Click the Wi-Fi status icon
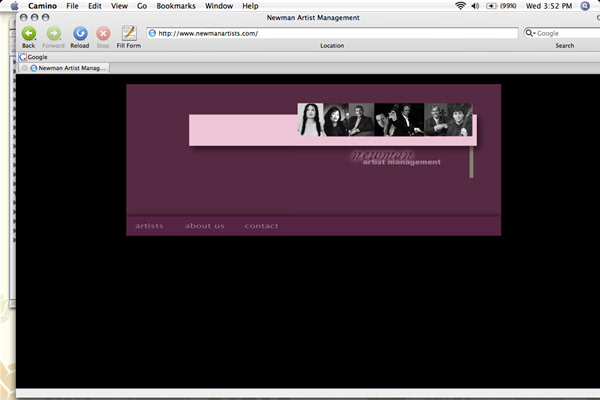This screenshot has width=600, height=400. click(460, 6)
